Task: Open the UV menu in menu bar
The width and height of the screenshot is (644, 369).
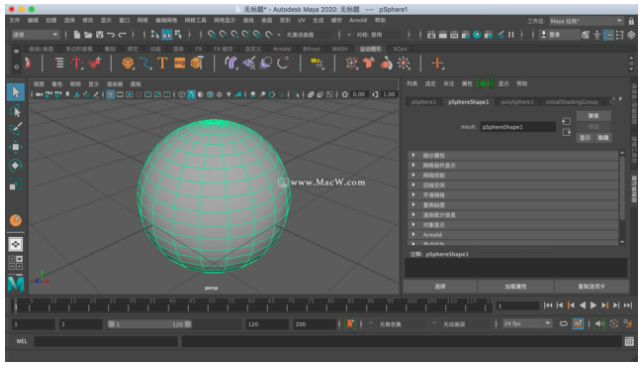Action: pos(301,20)
